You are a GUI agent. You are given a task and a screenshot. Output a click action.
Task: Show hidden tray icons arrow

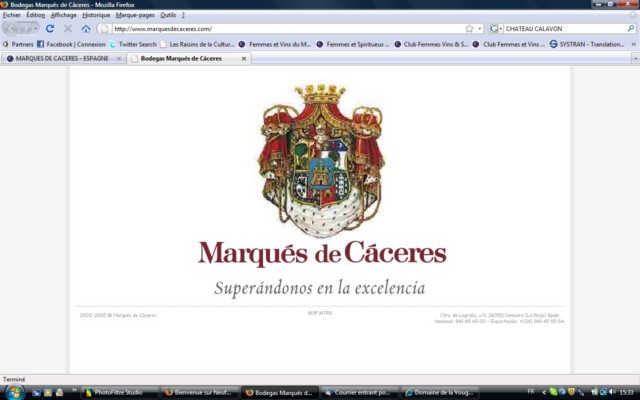(x=544, y=392)
